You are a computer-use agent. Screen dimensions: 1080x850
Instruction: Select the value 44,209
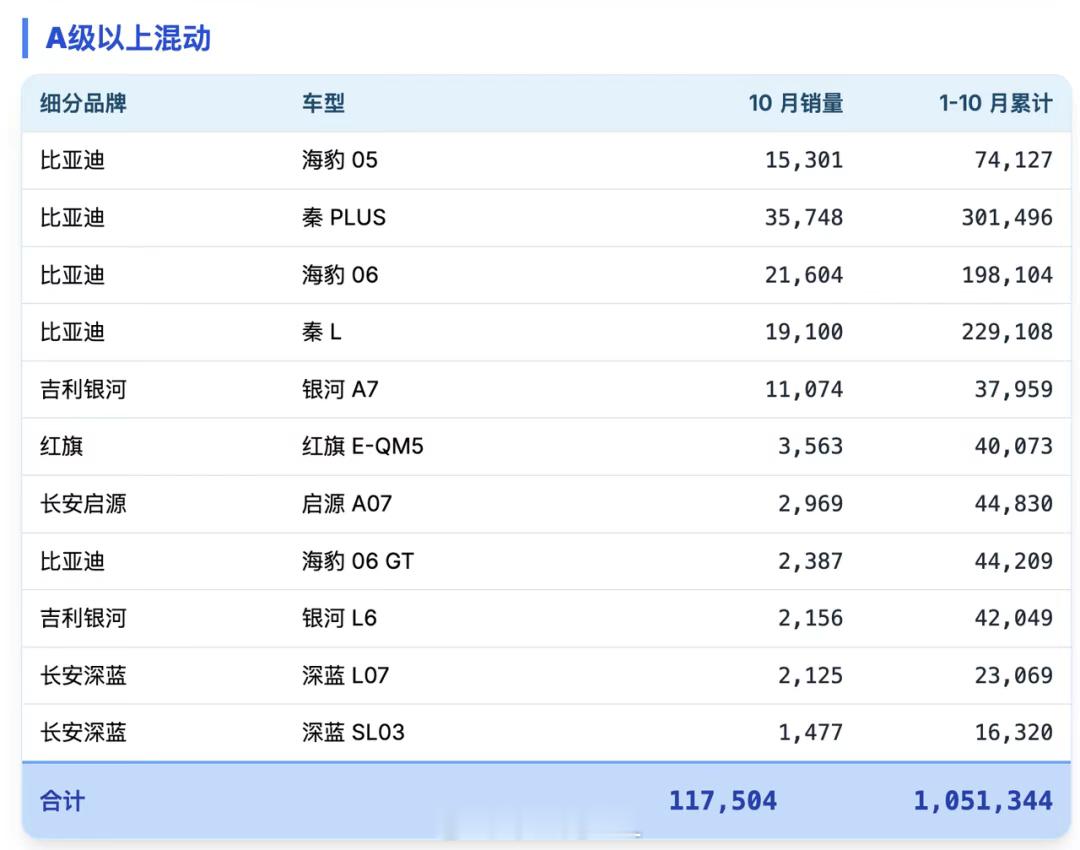[1013, 561]
